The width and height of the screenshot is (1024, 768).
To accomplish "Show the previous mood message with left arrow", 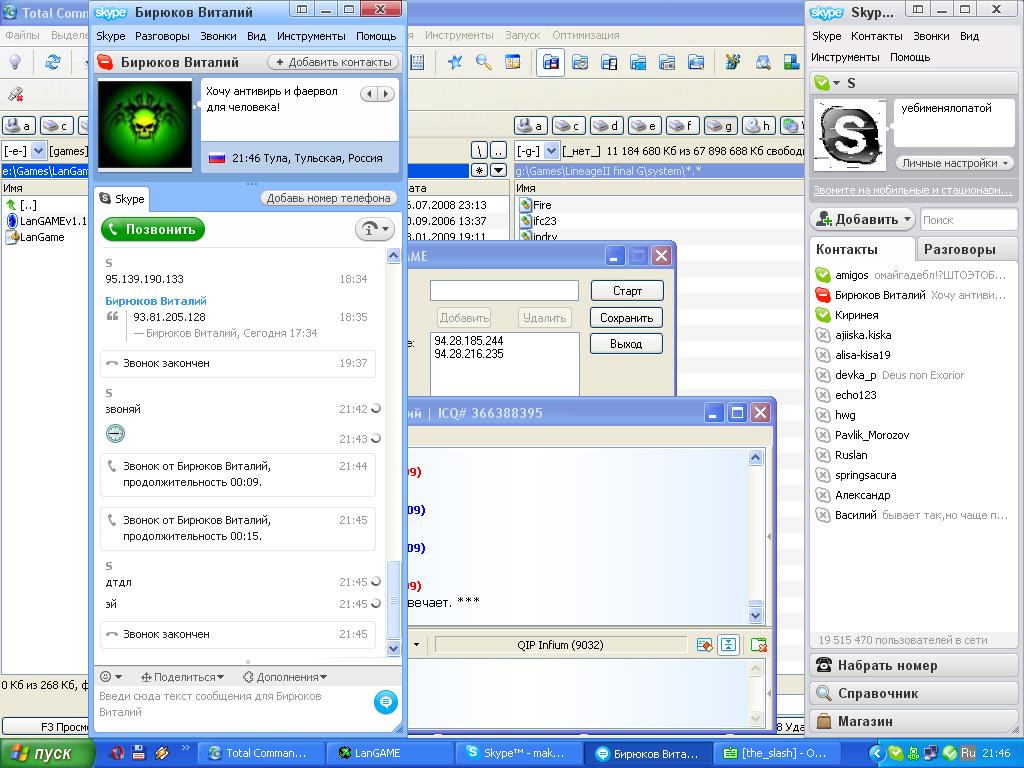I will click(370, 94).
